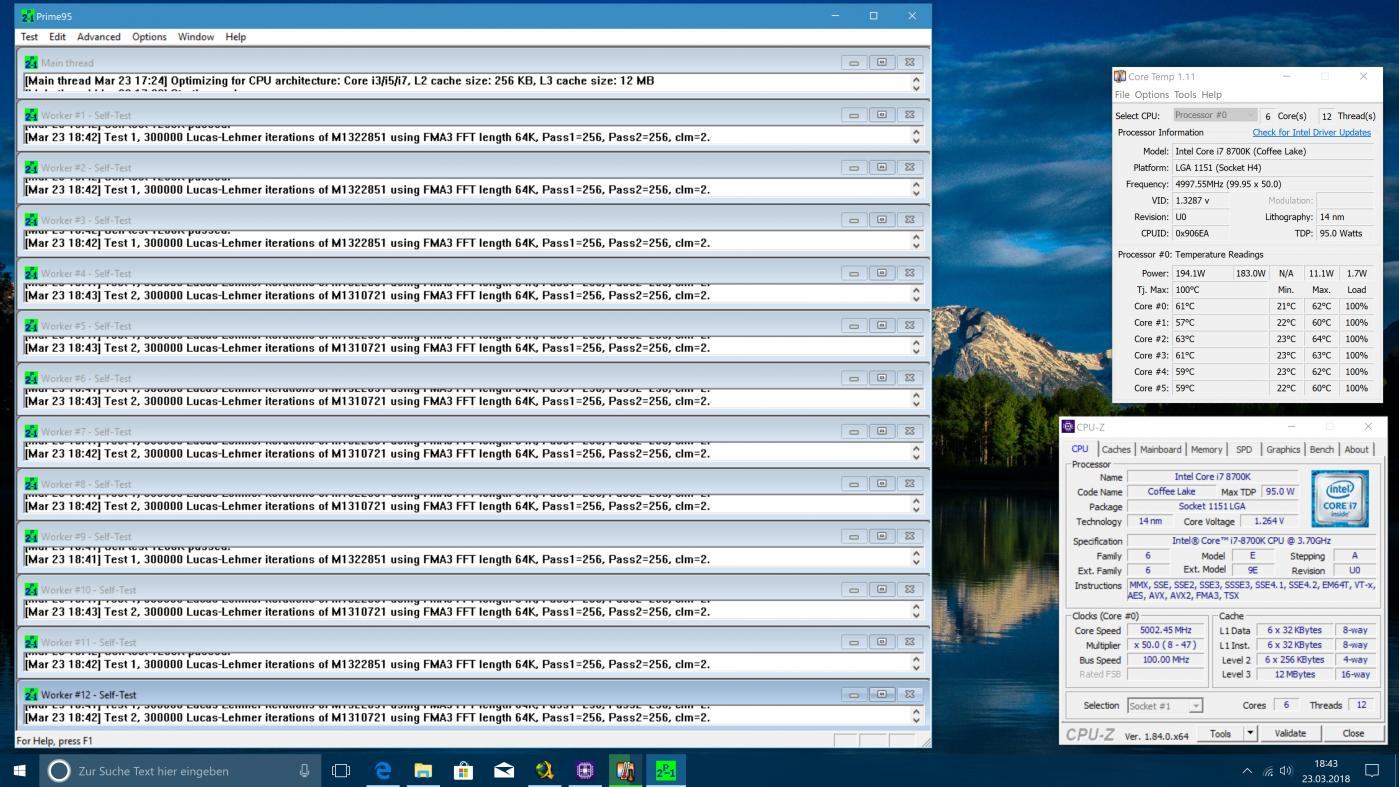
Task: Click the Worker #1 window's title icon
Action: [x=31, y=115]
